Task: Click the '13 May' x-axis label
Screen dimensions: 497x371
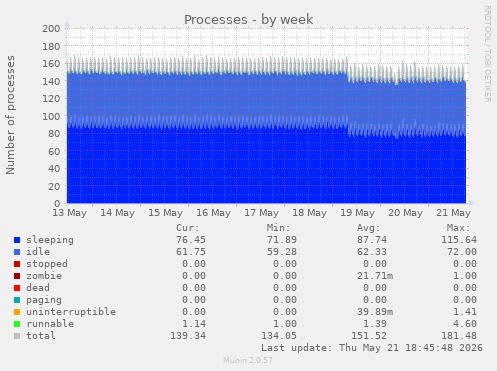Action: click(70, 213)
